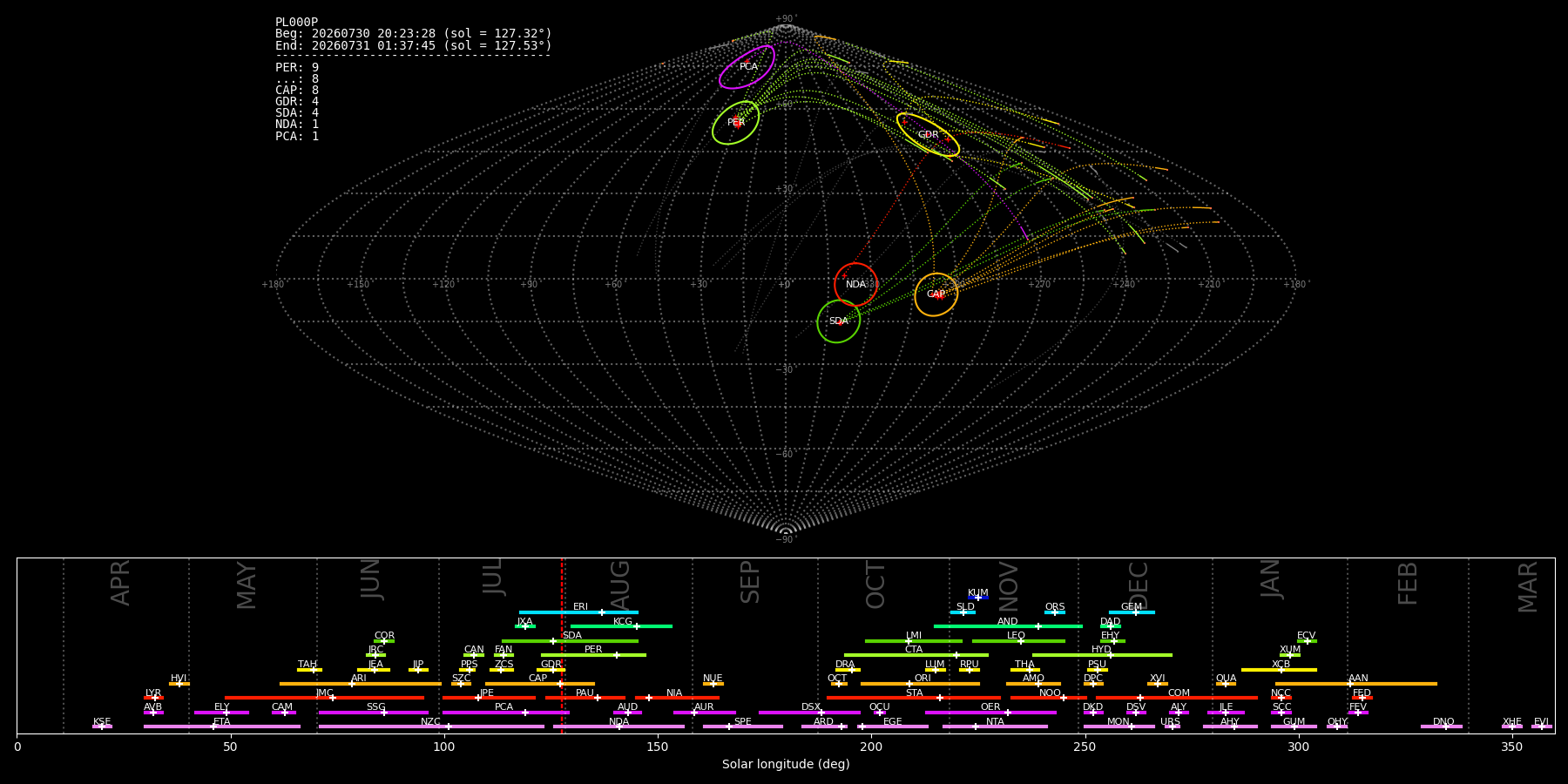
Task: Click the EVI shower bar label
Action: point(1541,722)
